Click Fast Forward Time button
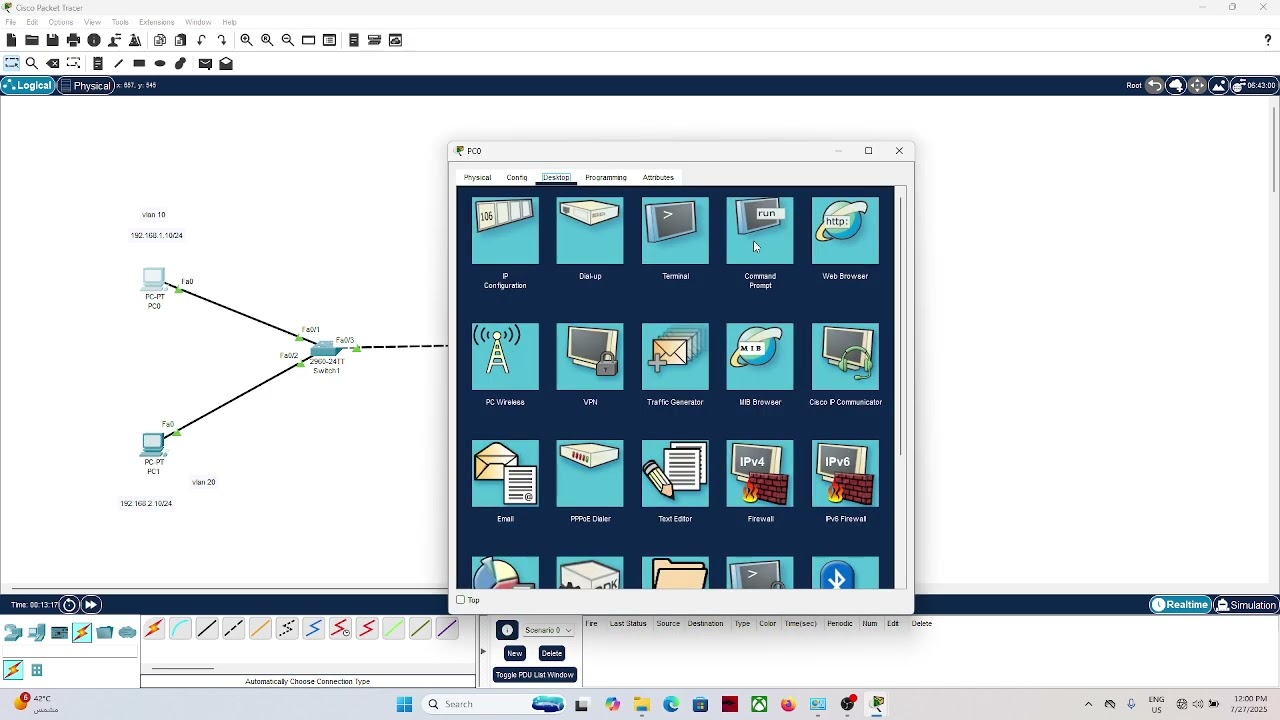 point(90,604)
